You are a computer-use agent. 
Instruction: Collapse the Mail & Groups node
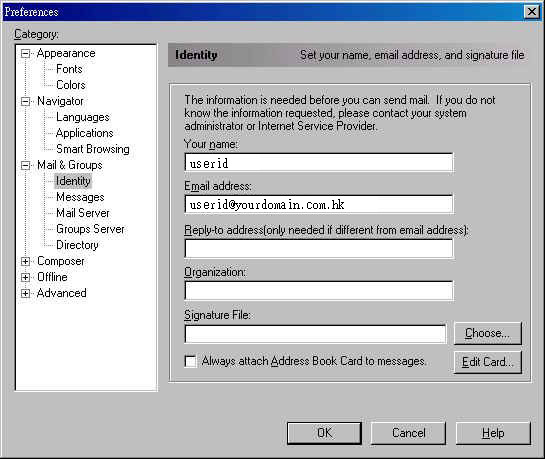tap(25, 165)
